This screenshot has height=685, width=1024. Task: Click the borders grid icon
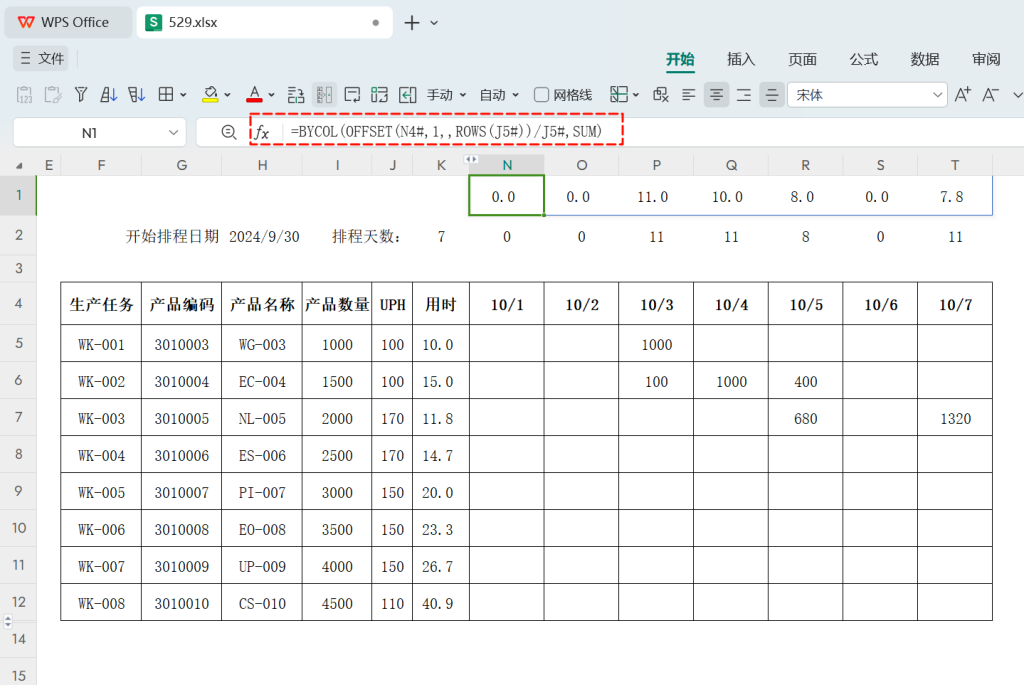point(166,95)
